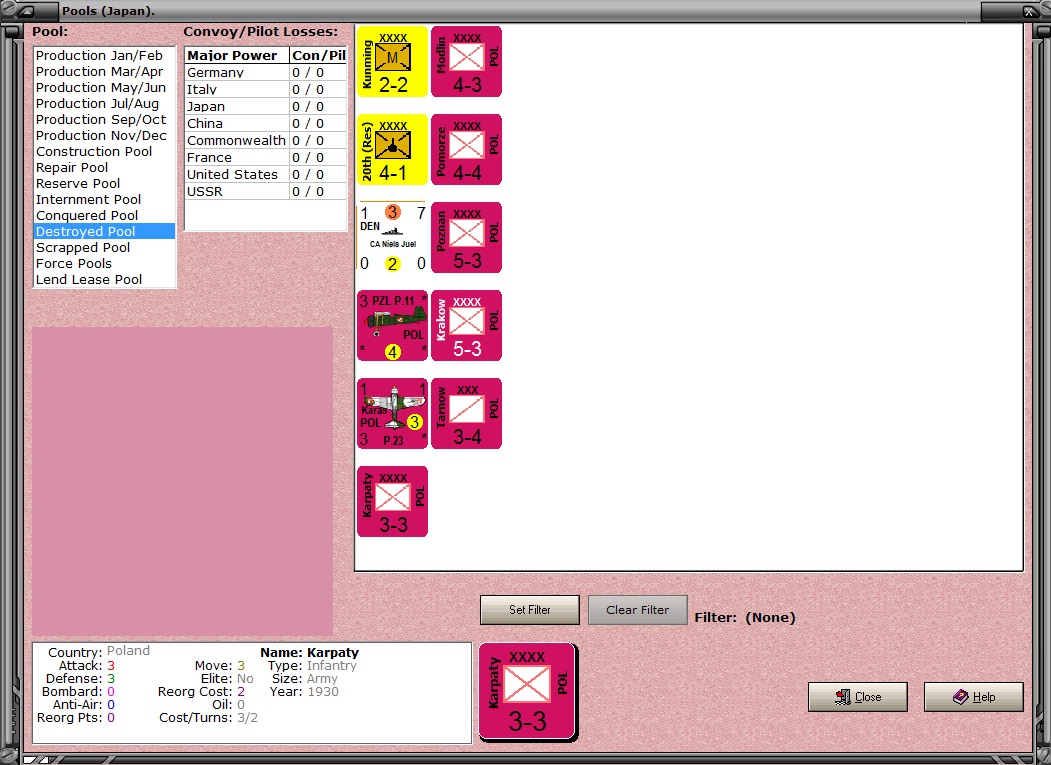The image size is (1051, 765).
Task: Select the France row in losses table
Action: (x=265, y=158)
